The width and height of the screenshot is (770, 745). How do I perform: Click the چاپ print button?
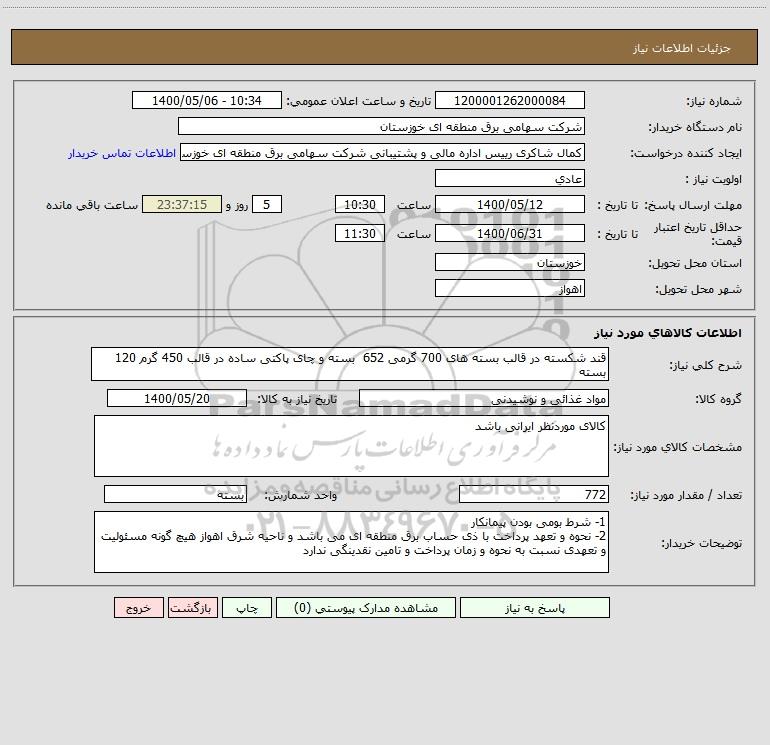247,607
